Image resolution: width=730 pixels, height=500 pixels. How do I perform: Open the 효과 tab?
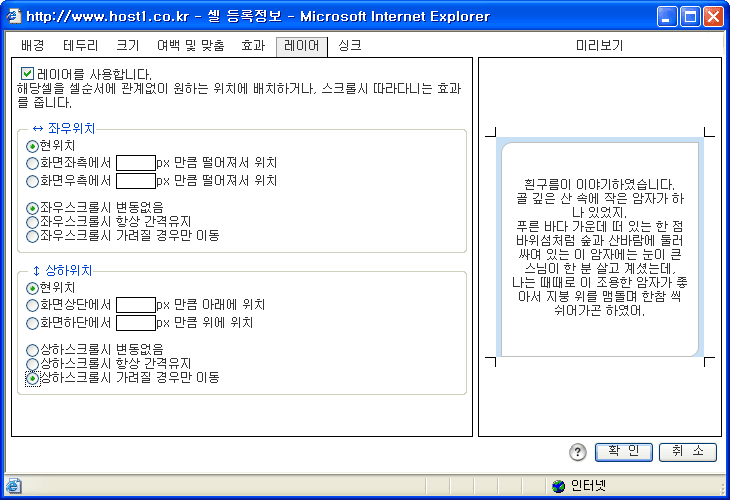pyautogui.click(x=253, y=46)
